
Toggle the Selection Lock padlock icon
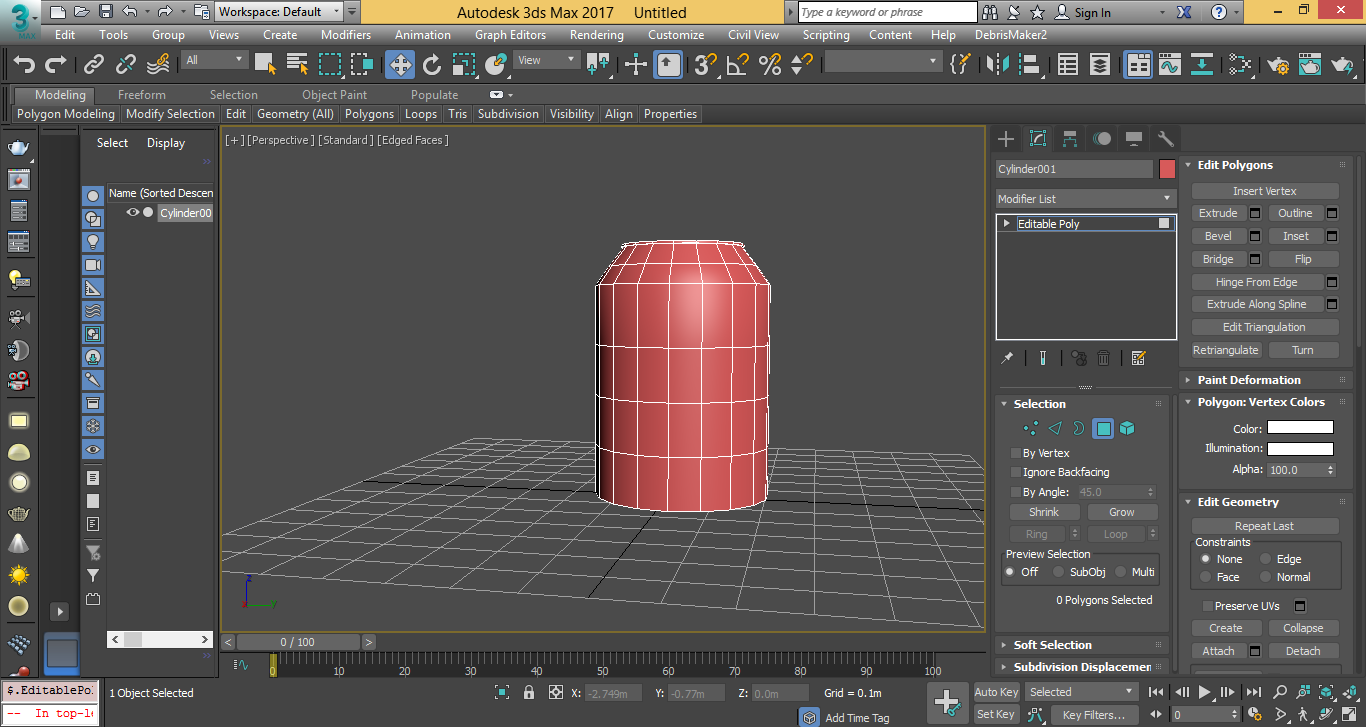click(x=529, y=692)
